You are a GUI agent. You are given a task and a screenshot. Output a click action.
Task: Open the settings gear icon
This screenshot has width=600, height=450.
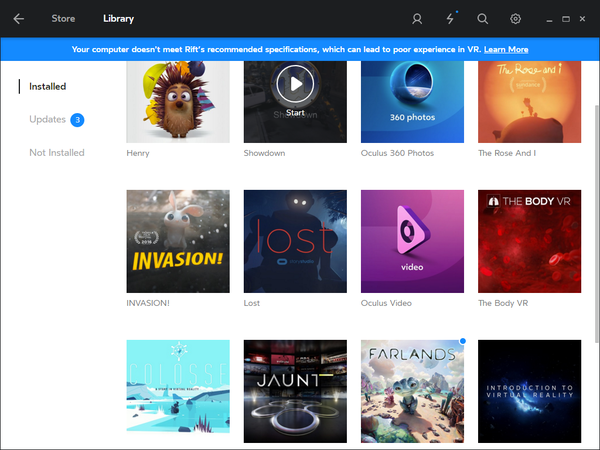[515, 19]
